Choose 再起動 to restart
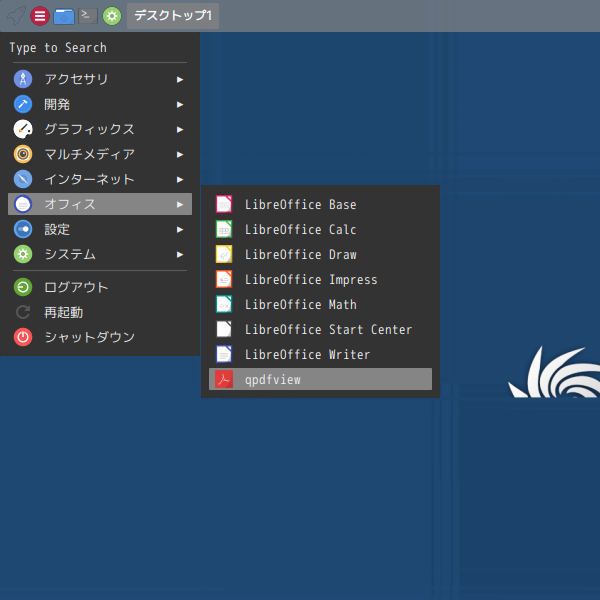 point(100,312)
